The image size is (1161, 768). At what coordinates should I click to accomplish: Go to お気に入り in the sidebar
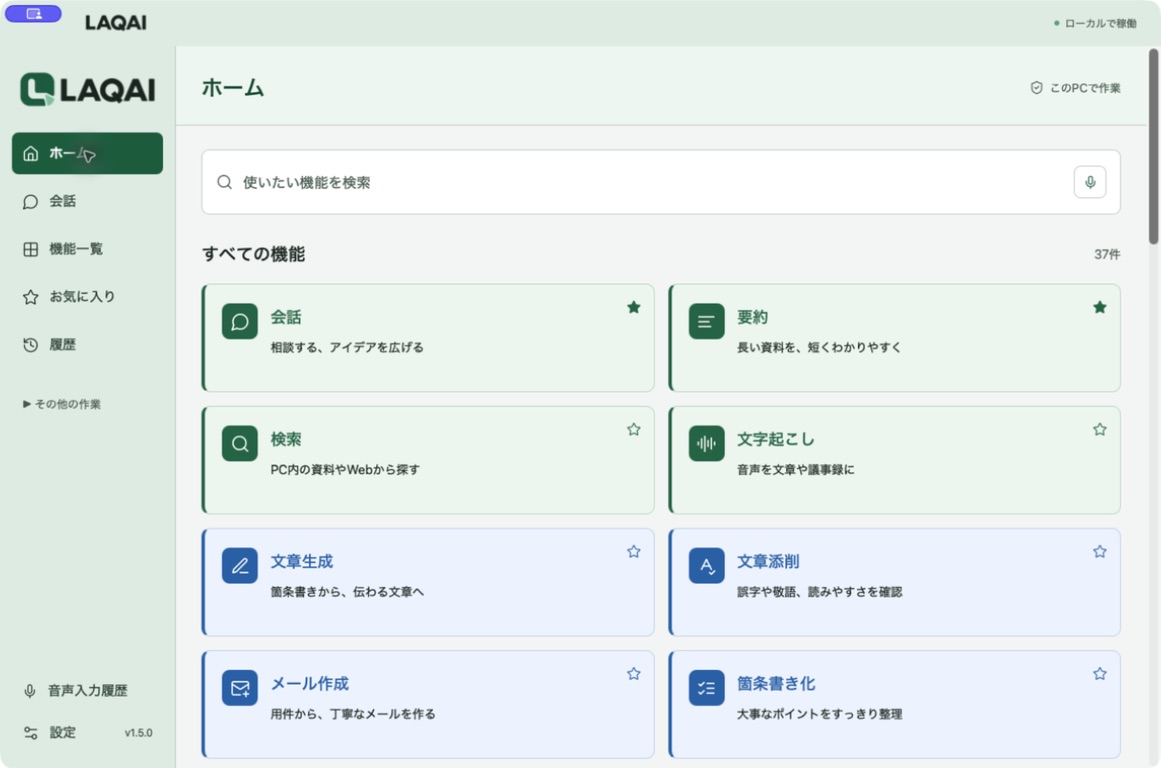[x=87, y=297]
